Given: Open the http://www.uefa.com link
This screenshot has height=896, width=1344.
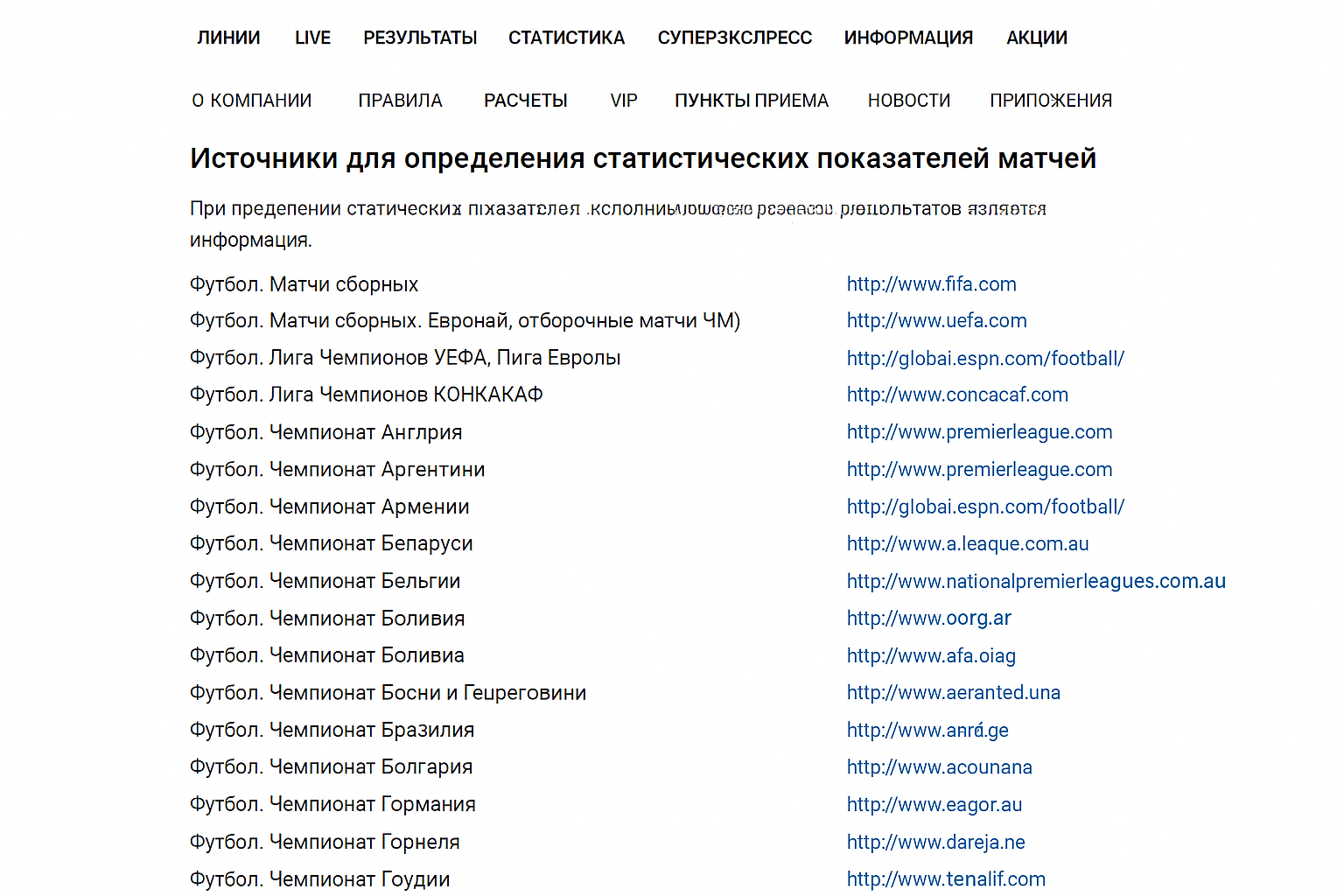Looking at the screenshot, I should pyautogui.click(x=936, y=321).
